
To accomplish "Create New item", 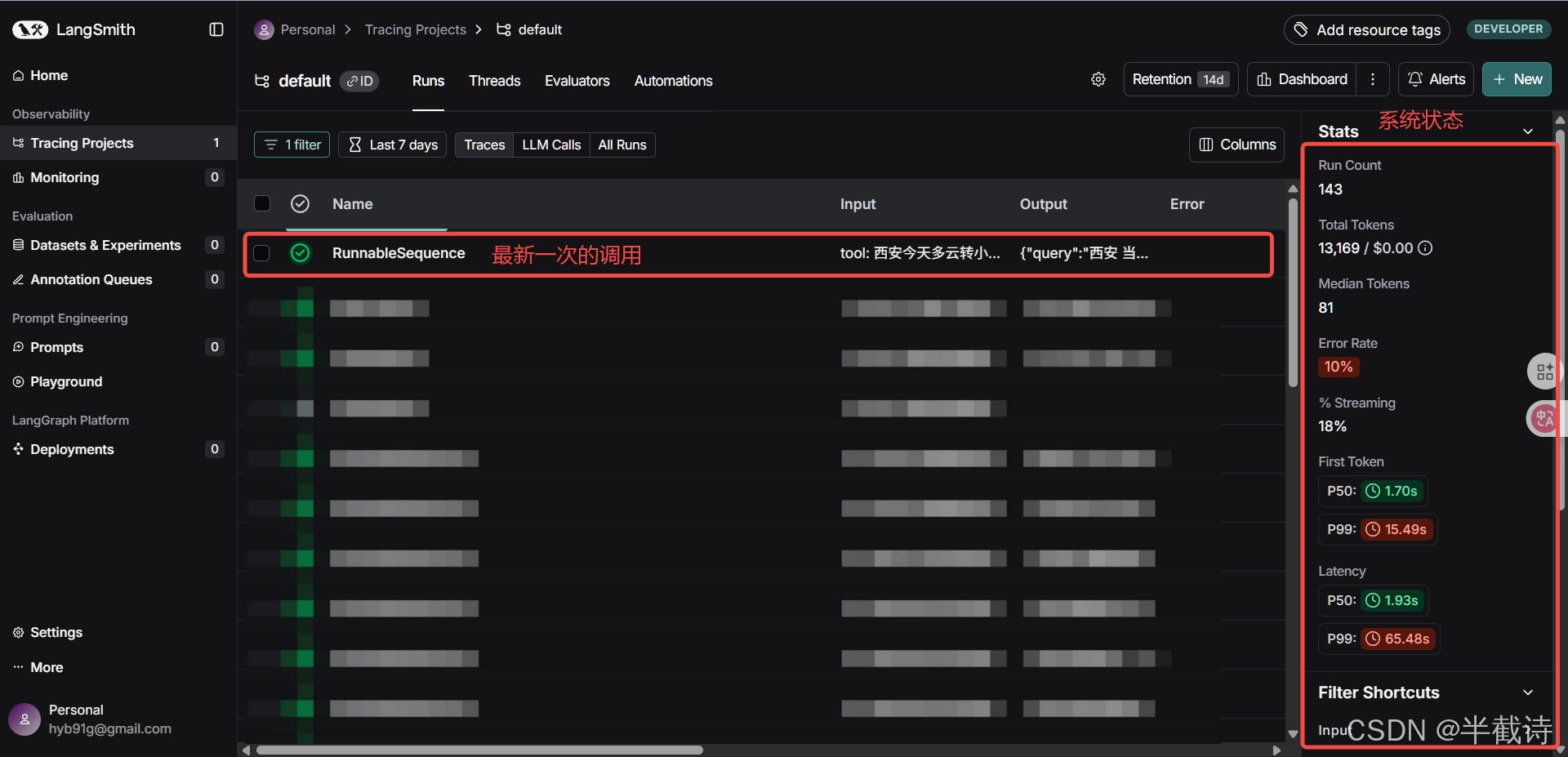I will click(x=1517, y=79).
